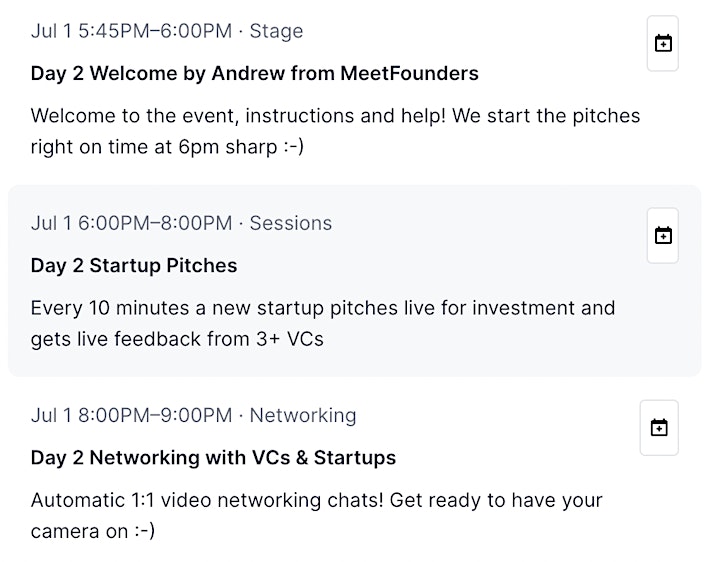Click the 'camera on :-)' description line
720x562 pixels.
[93, 531]
